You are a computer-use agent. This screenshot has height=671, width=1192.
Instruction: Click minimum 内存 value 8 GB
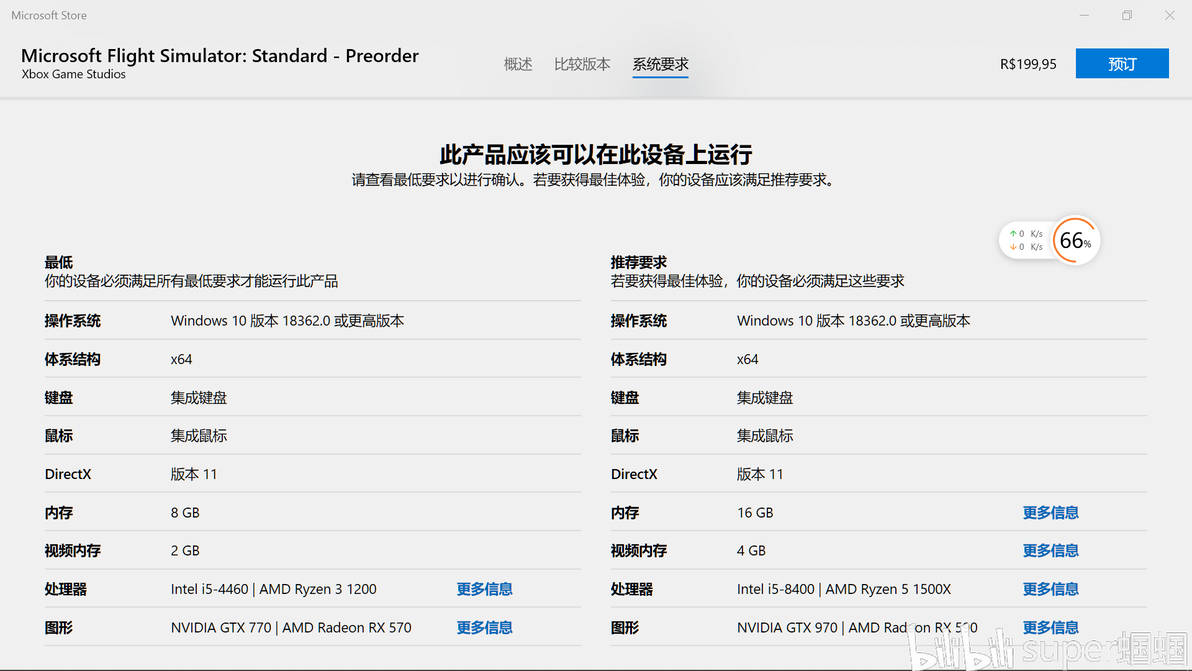[185, 513]
